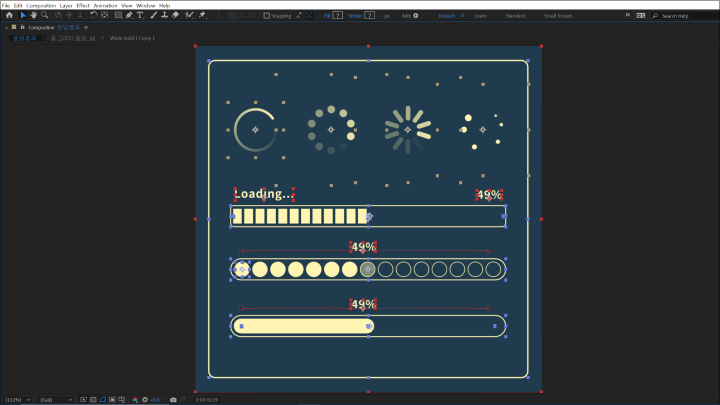Click the Add shape attribute button
720x405 pixels.
click(x=416, y=16)
